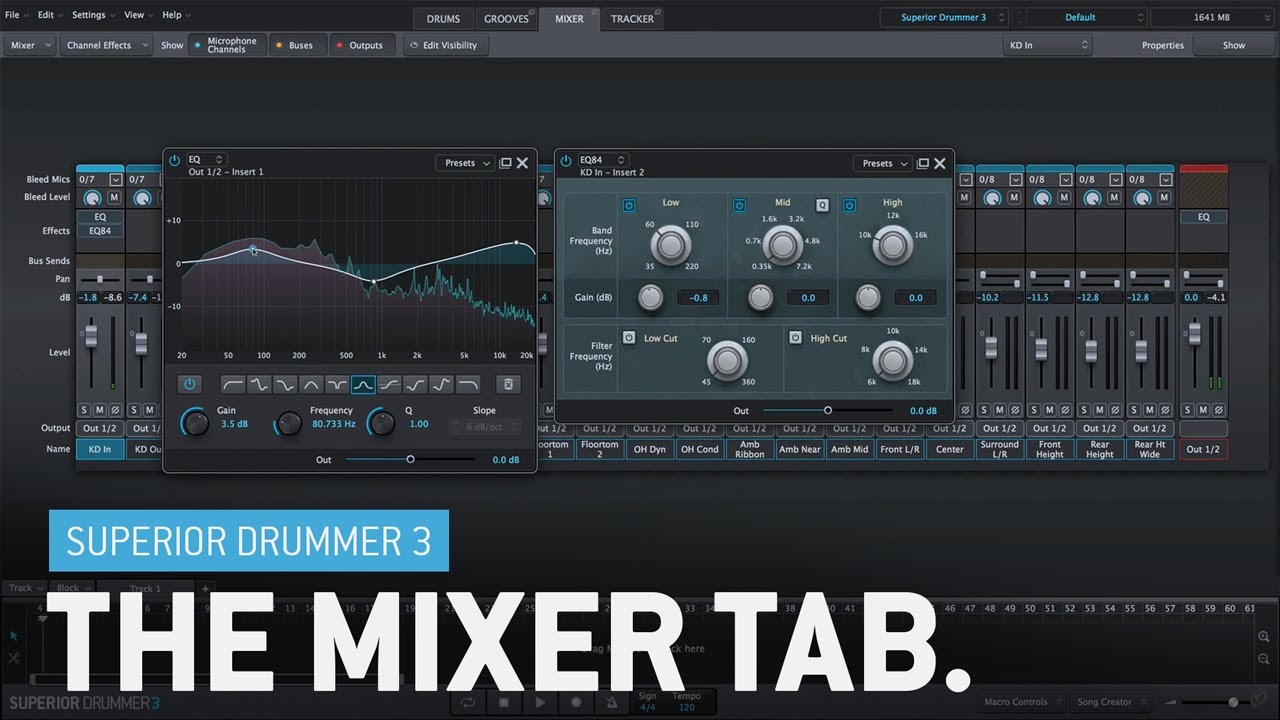
Task: Switch to the GROOVES tab
Action: click(507, 18)
